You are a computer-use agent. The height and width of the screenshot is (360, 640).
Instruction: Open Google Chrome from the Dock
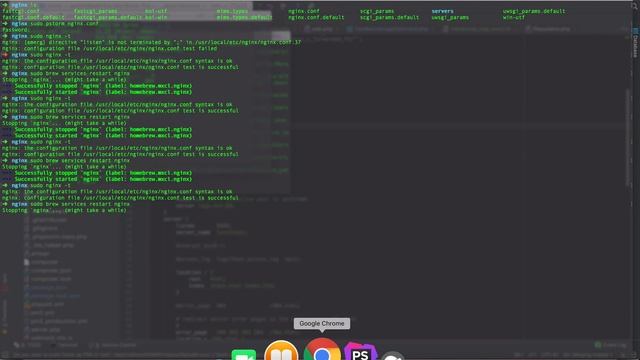[322, 350]
